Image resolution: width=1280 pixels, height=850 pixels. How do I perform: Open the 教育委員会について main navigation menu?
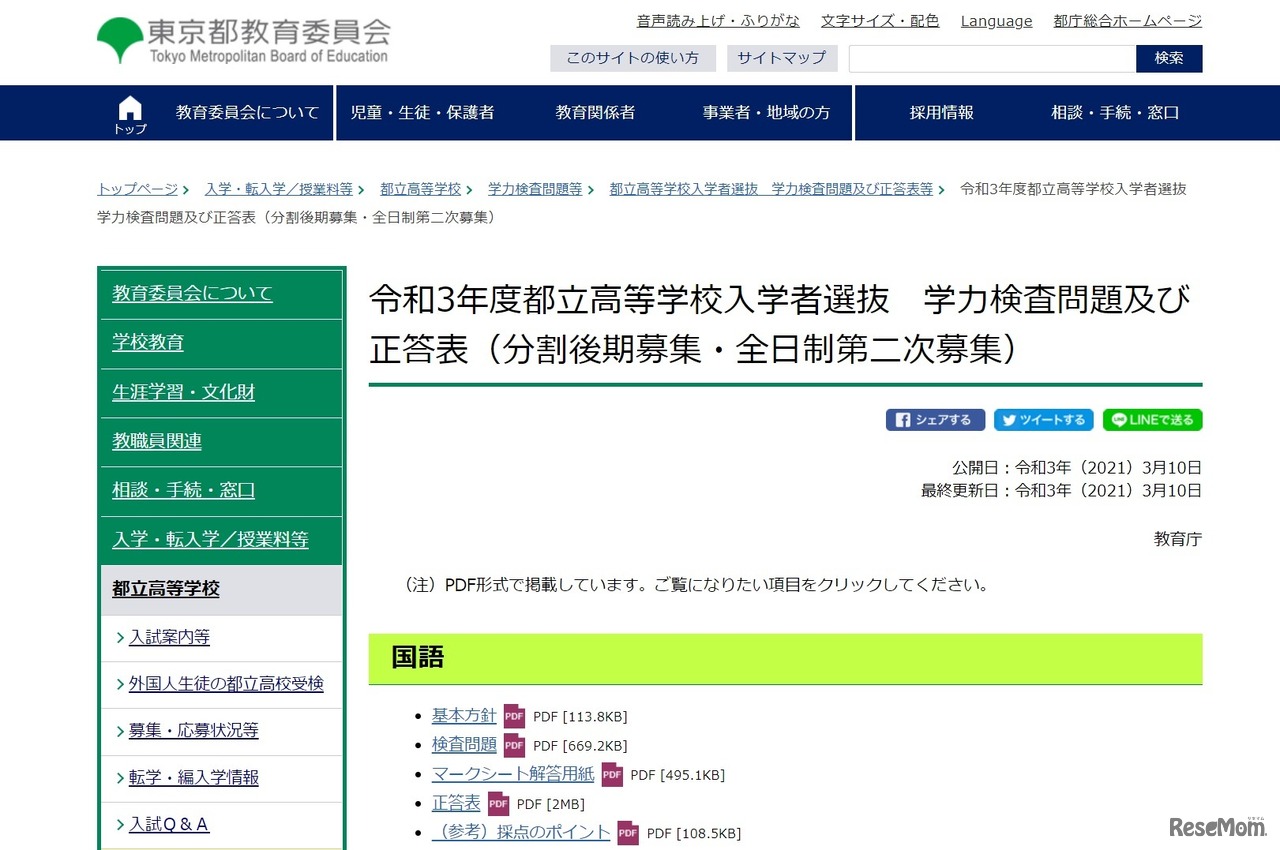tap(247, 113)
